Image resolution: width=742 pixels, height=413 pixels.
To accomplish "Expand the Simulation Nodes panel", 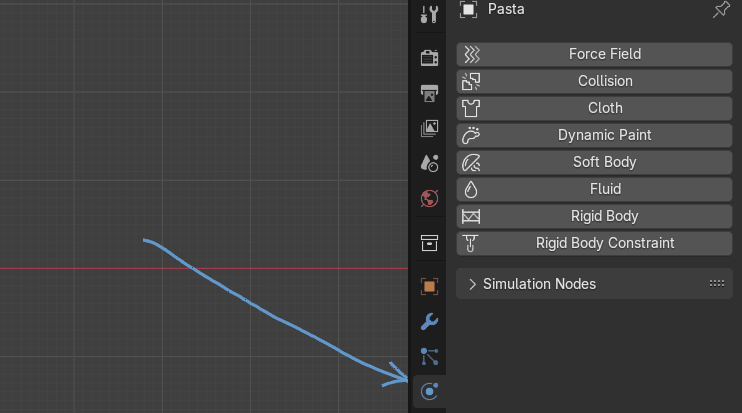I will tap(473, 284).
